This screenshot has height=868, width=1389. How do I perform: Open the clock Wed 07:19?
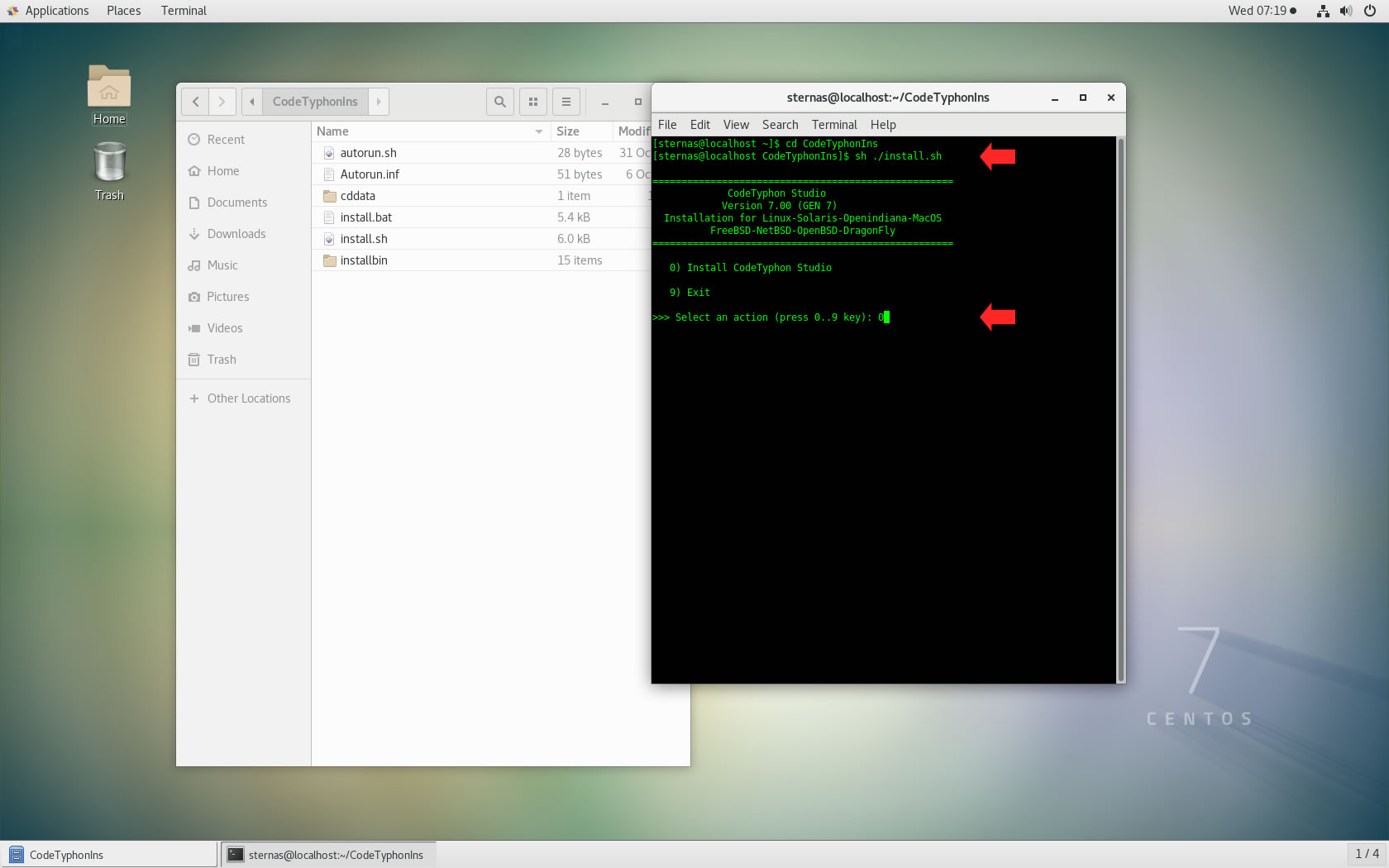(x=1262, y=11)
